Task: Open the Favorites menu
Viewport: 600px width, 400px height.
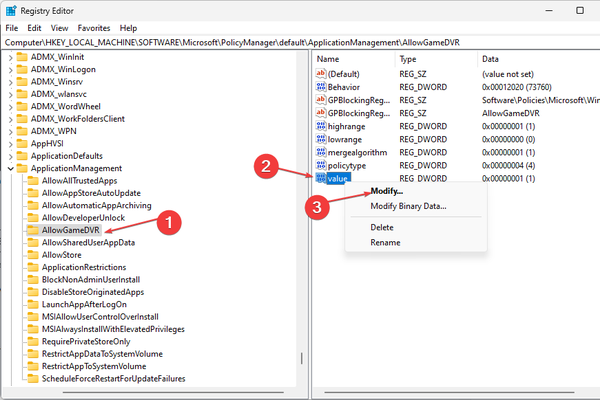Action: click(x=96, y=28)
